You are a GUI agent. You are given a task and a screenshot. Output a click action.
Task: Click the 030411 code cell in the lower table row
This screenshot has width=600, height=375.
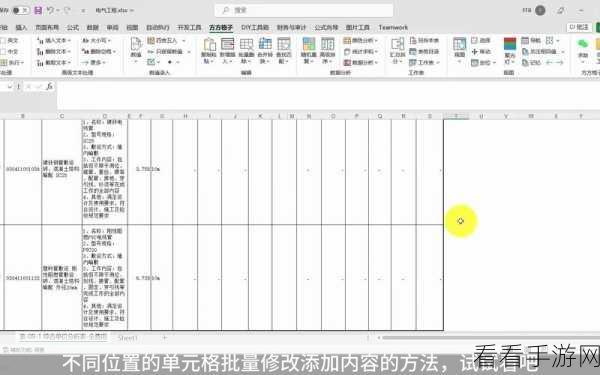click(23, 278)
